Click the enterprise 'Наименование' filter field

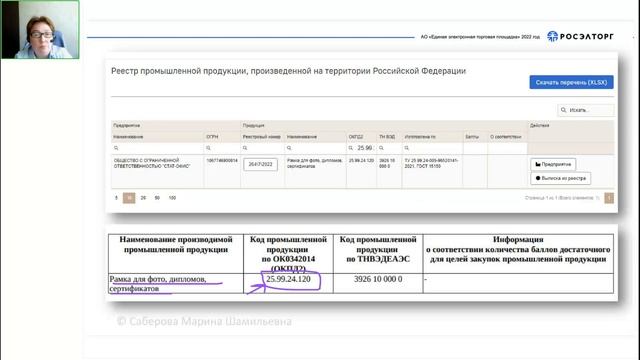click(x=157, y=148)
